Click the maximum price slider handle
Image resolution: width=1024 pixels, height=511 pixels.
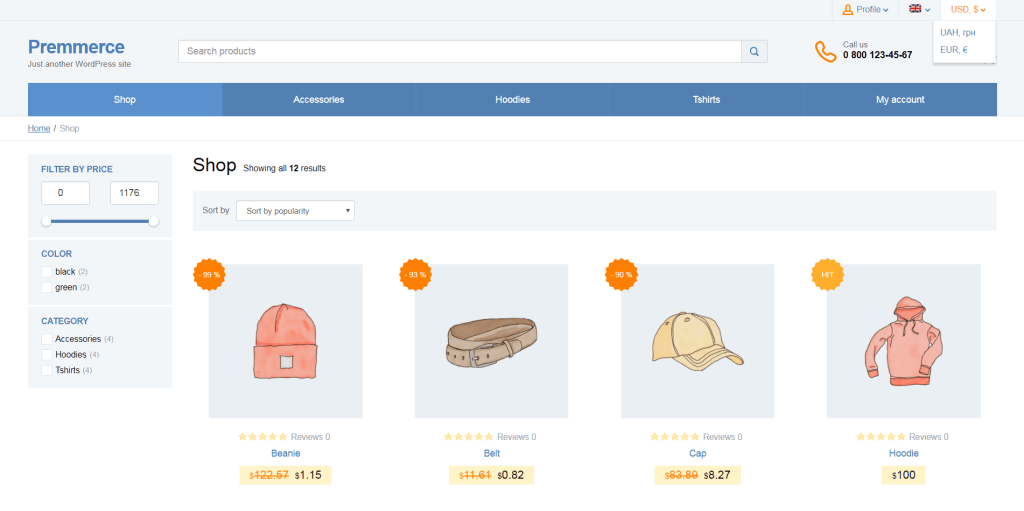click(154, 222)
